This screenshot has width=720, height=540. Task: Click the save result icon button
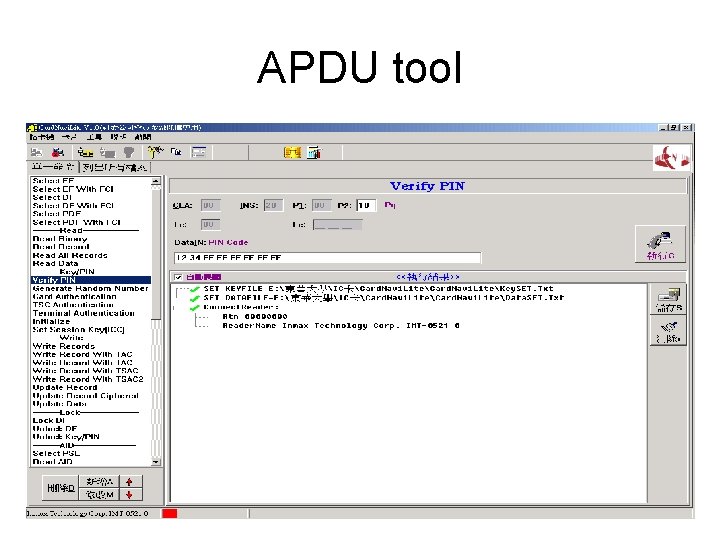click(x=668, y=300)
